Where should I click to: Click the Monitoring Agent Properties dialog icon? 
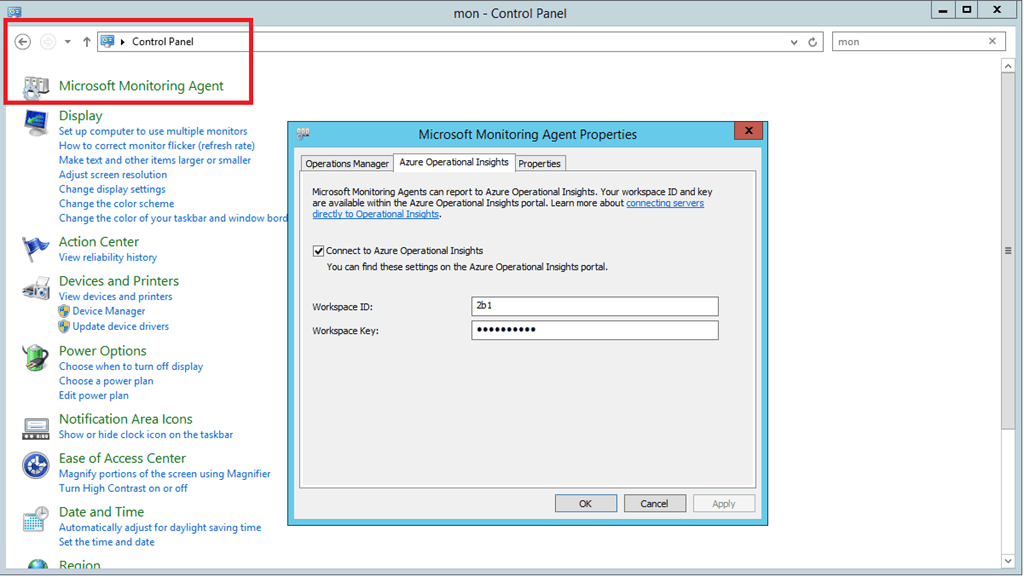coord(303,134)
